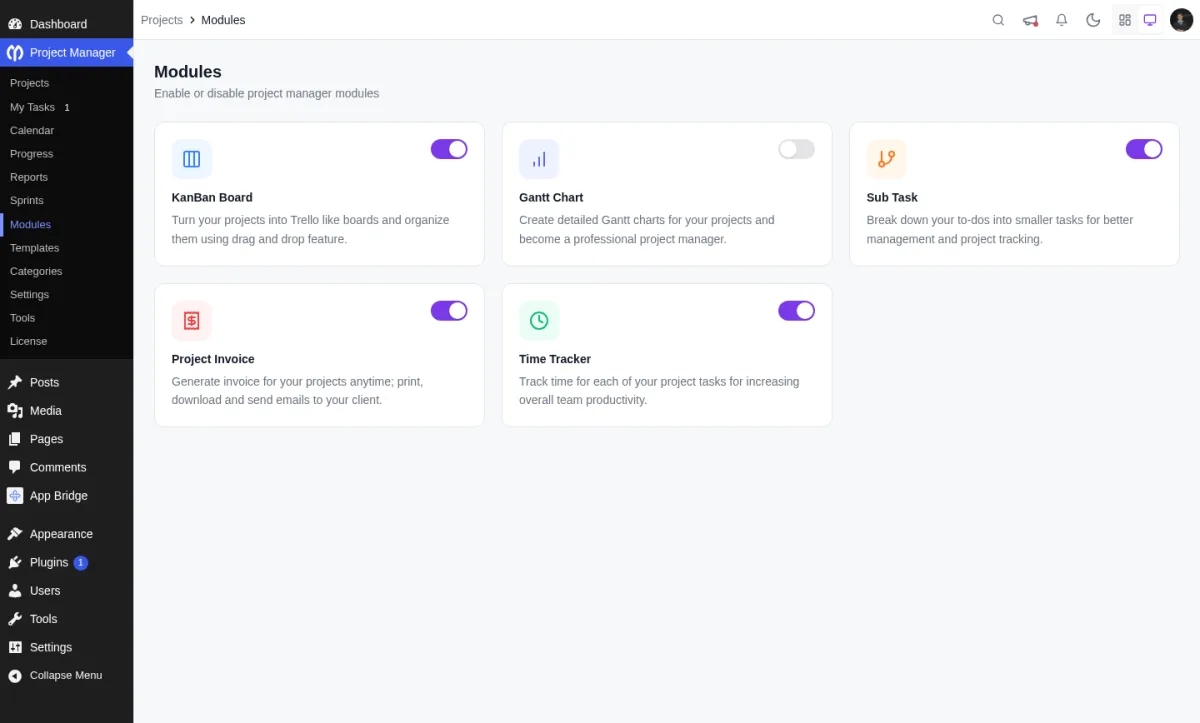Click the Project Manager logo icon
The image size is (1200, 723).
pyautogui.click(x=15, y=52)
